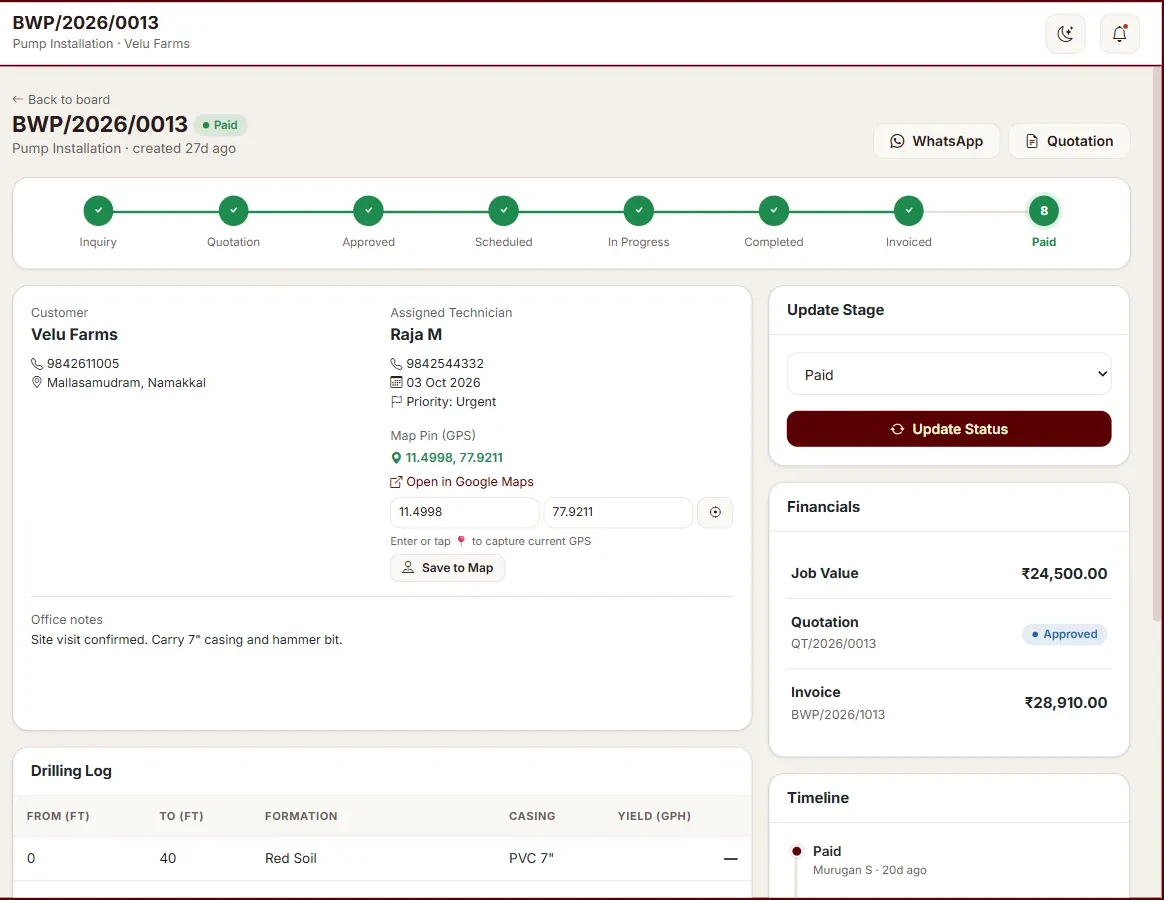Select Scheduled stage checkmark circle

pyautogui.click(x=503, y=211)
